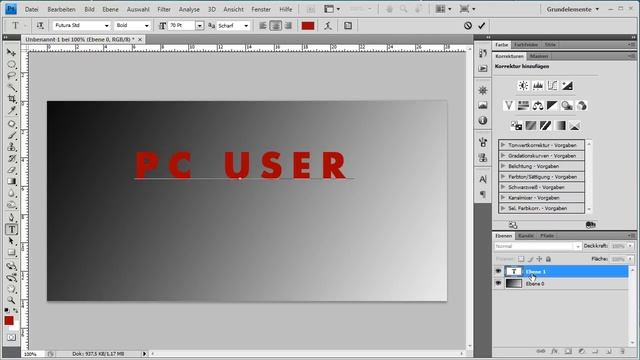Screen dimensions: 640x360
Task: Select the Magic Wand tool
Action: pos(11,87)
